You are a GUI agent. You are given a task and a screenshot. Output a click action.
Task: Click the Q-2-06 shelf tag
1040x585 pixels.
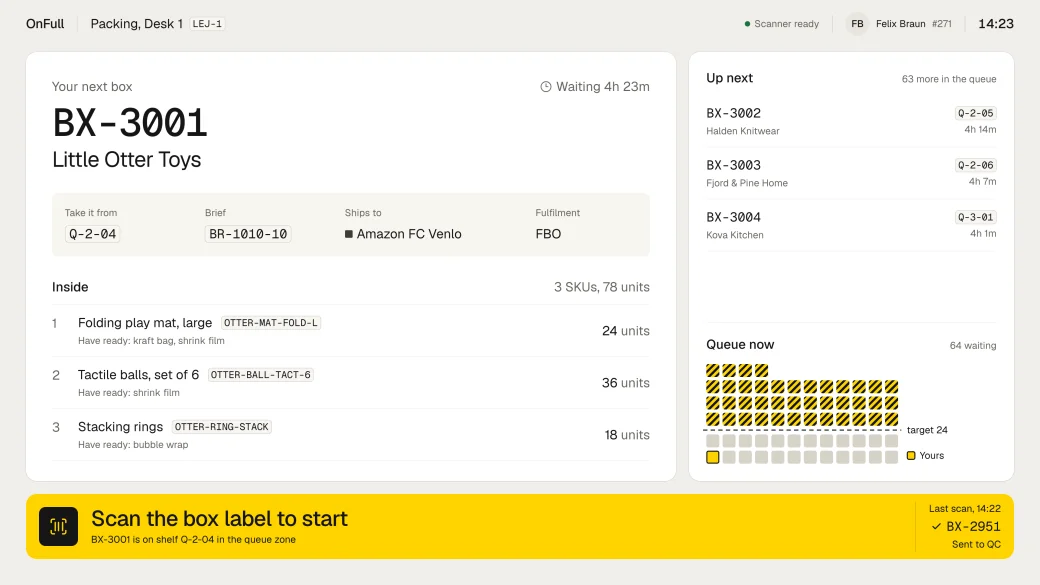tap(976, 165)
